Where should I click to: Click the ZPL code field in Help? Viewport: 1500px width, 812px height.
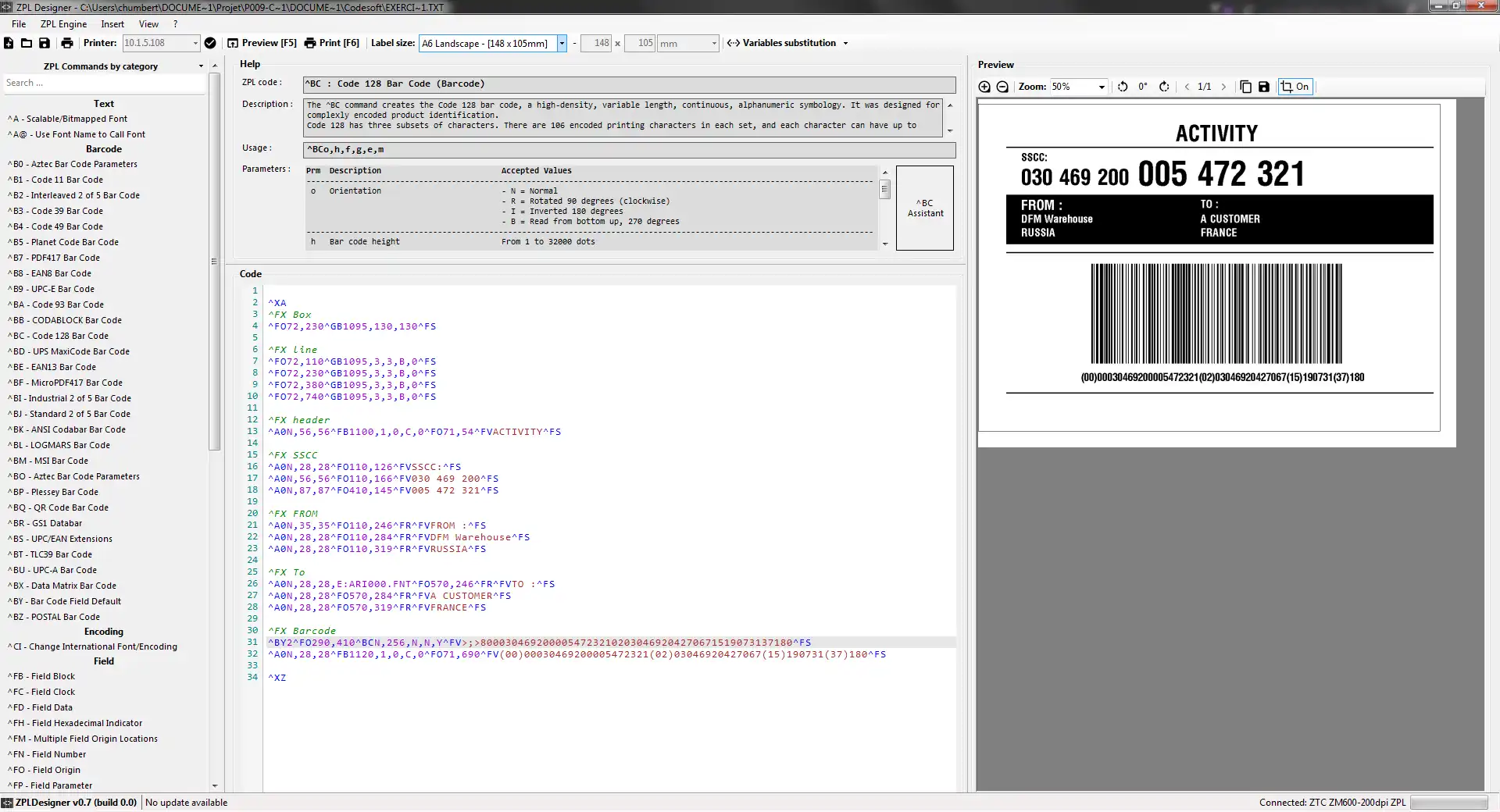point(630,84)
